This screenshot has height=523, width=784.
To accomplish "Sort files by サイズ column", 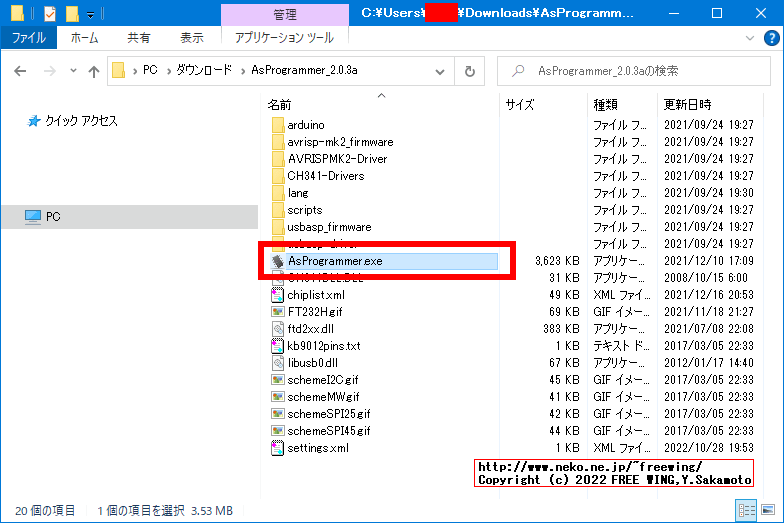I will (520, 104).
